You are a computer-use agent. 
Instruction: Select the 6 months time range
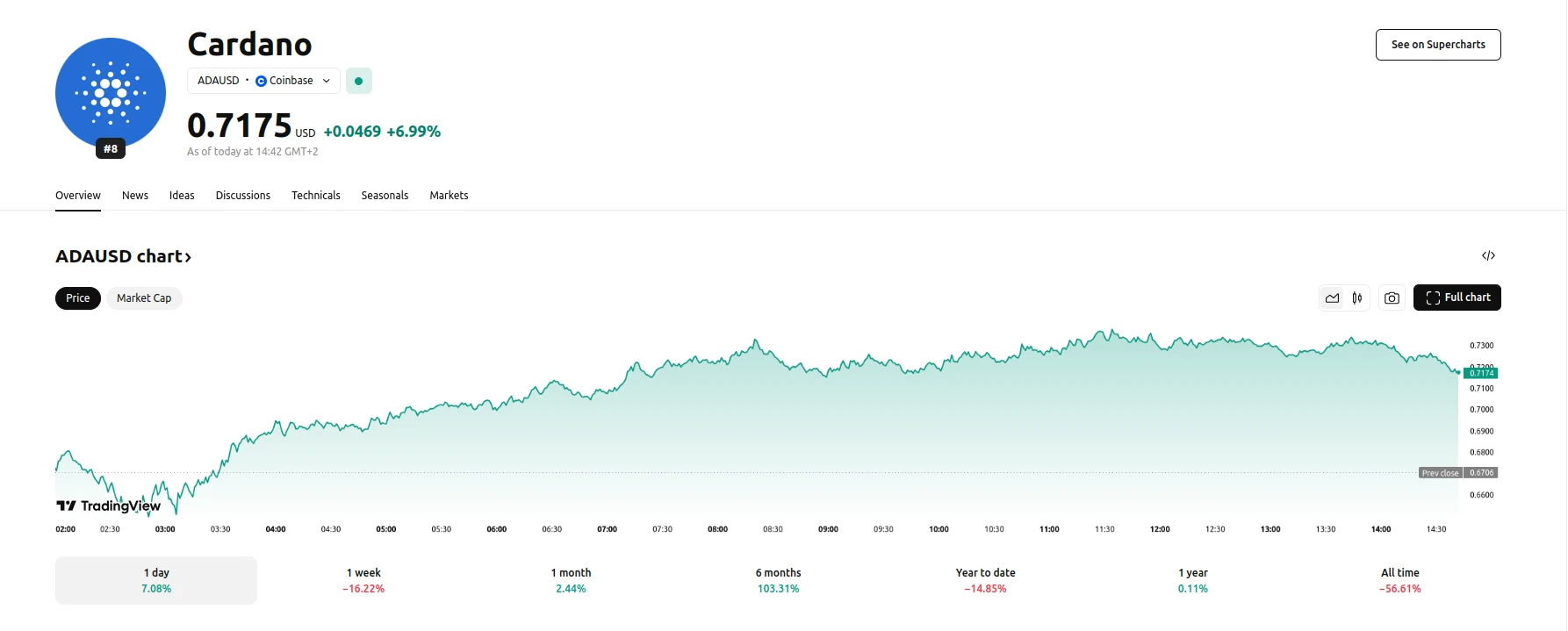point(778,580)
